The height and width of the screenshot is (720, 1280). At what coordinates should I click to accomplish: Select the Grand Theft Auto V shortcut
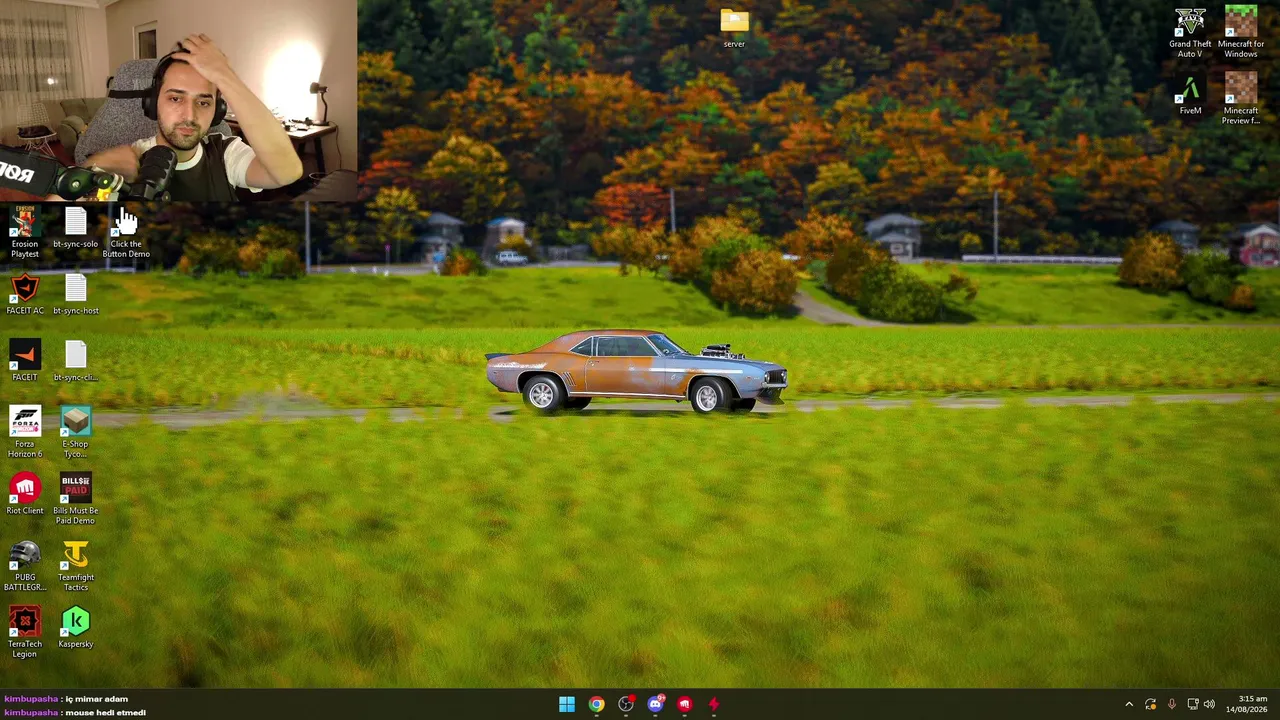[x=1190, y=32]
